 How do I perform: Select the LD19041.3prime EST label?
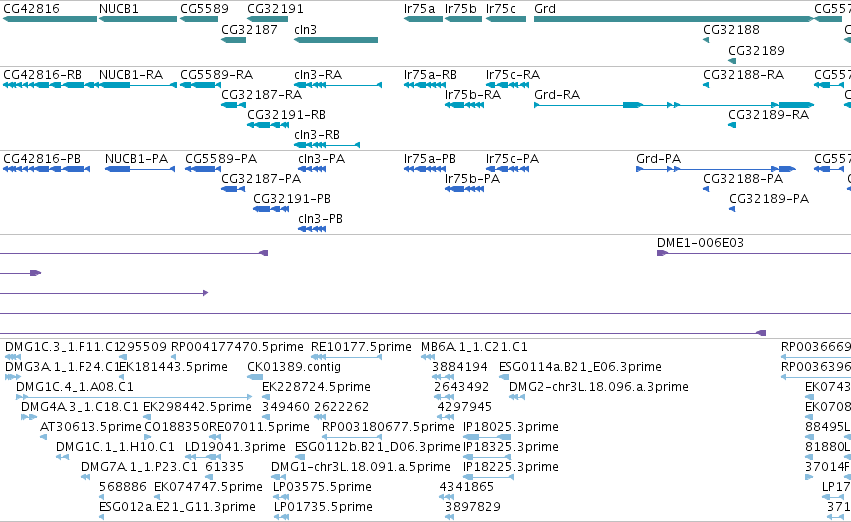tap(235, 447)
